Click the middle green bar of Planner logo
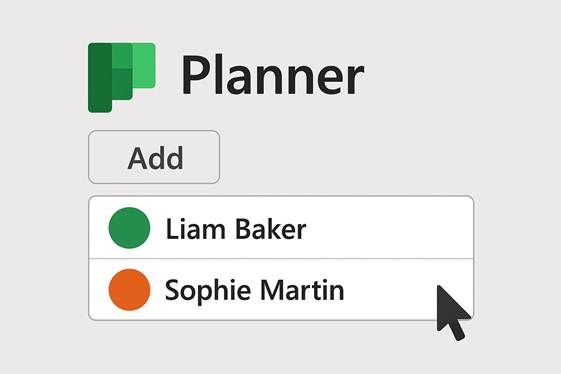561x374 pixels. point(122,72)
